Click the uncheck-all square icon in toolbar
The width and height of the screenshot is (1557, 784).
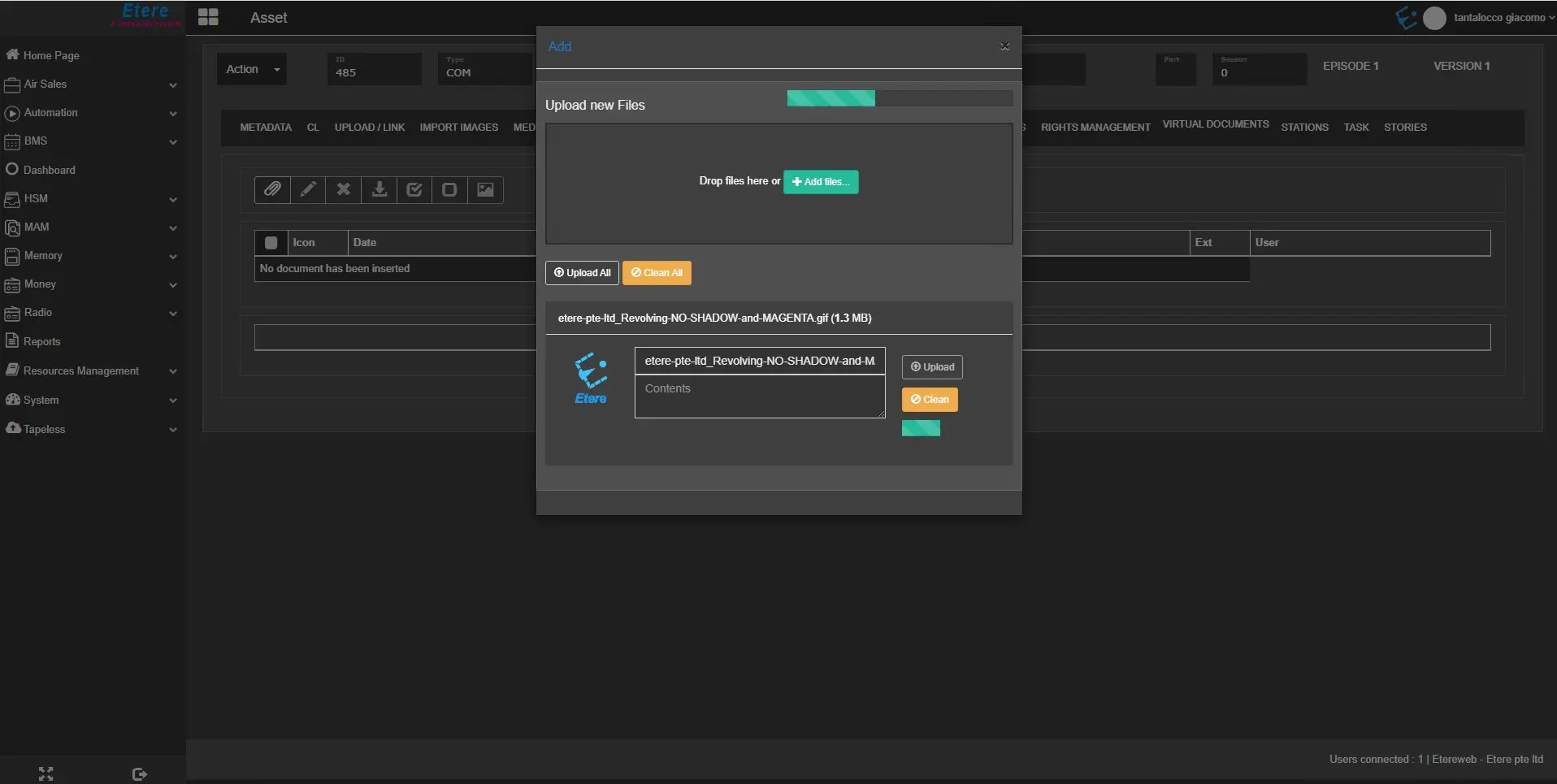click(x=449, y=189)
